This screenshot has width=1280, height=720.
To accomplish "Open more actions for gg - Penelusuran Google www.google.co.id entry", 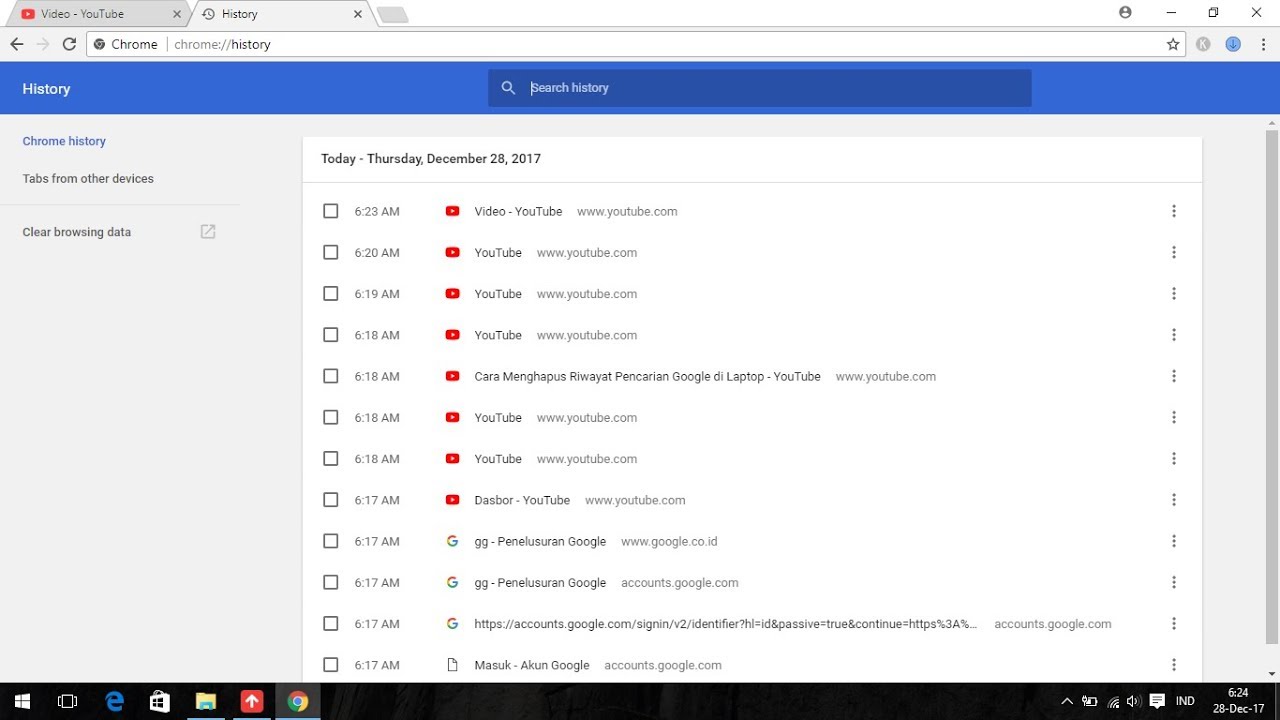I will [x=1174, y=541].
